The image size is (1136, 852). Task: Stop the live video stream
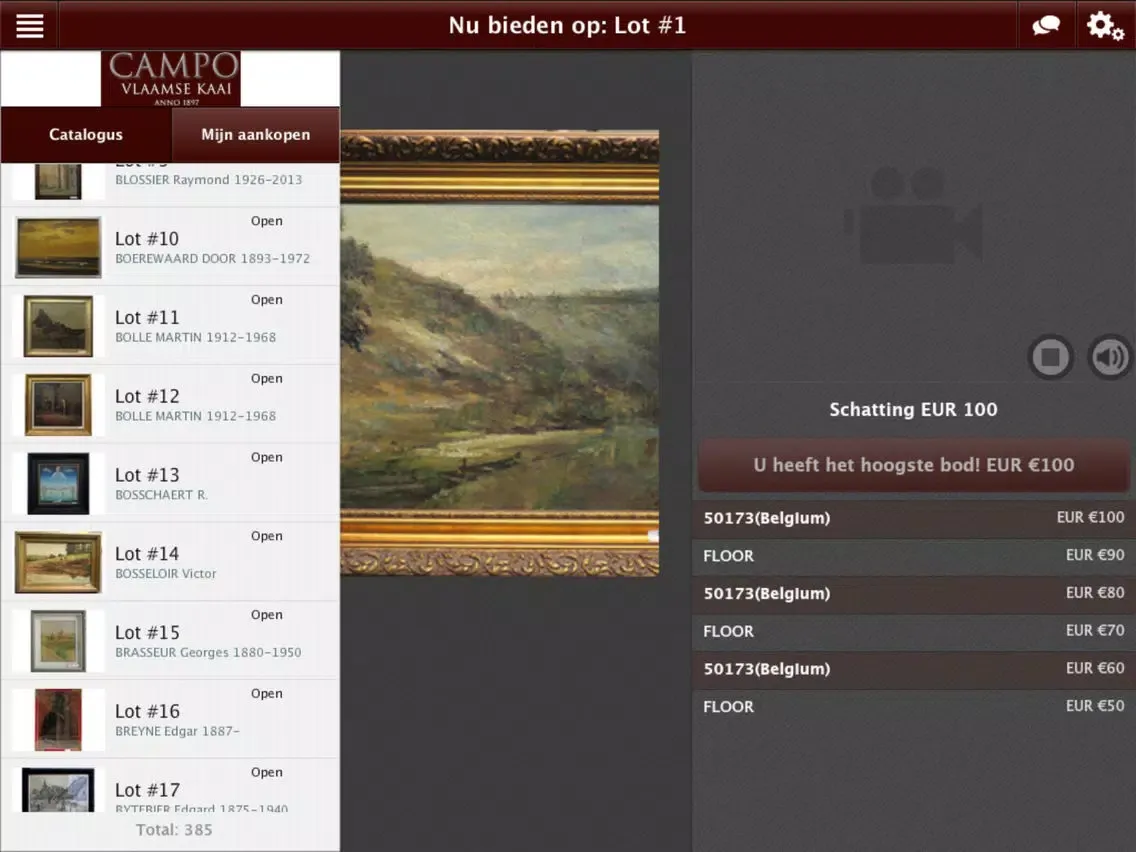[1051, 356]
